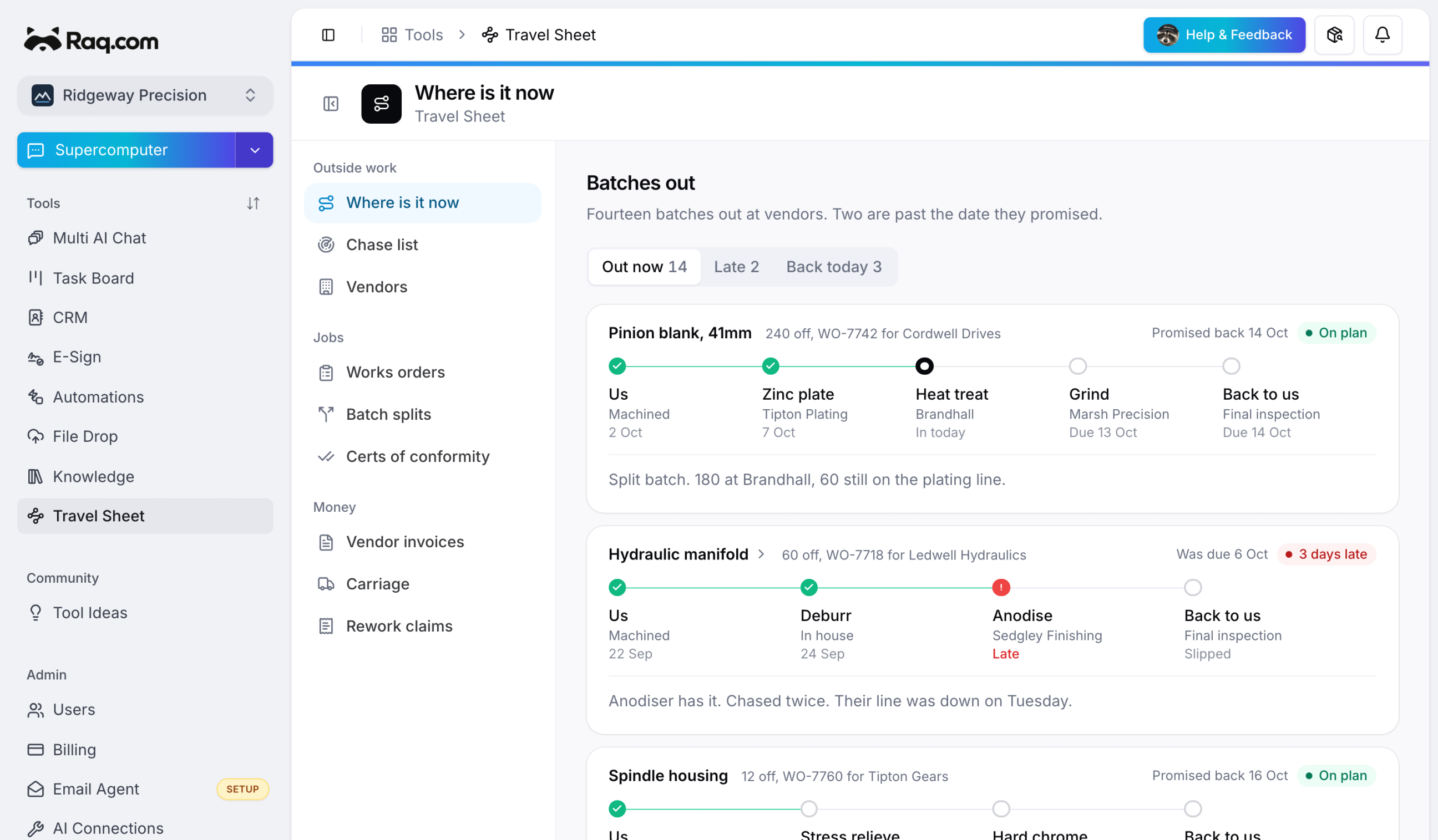Click the red Anodise late step marker
The height and width of the screenshot is (840, 1438).
[1001, 587]
